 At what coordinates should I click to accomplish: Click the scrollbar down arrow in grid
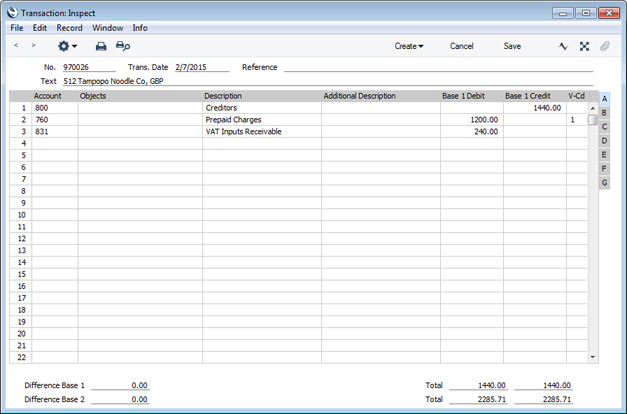[593, 357]
